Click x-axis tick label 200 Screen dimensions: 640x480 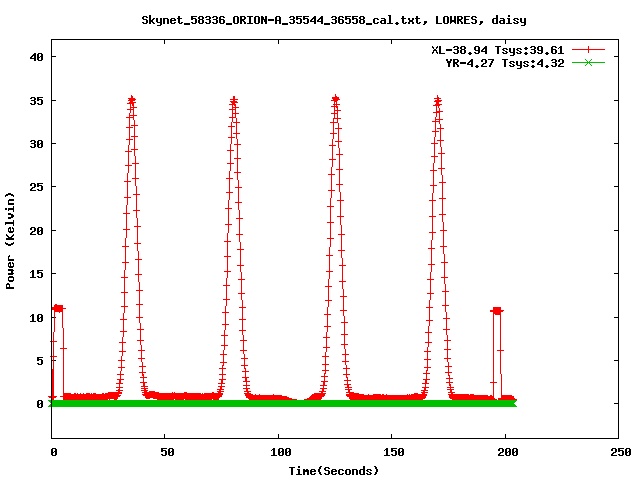click(x=507, y=452)
